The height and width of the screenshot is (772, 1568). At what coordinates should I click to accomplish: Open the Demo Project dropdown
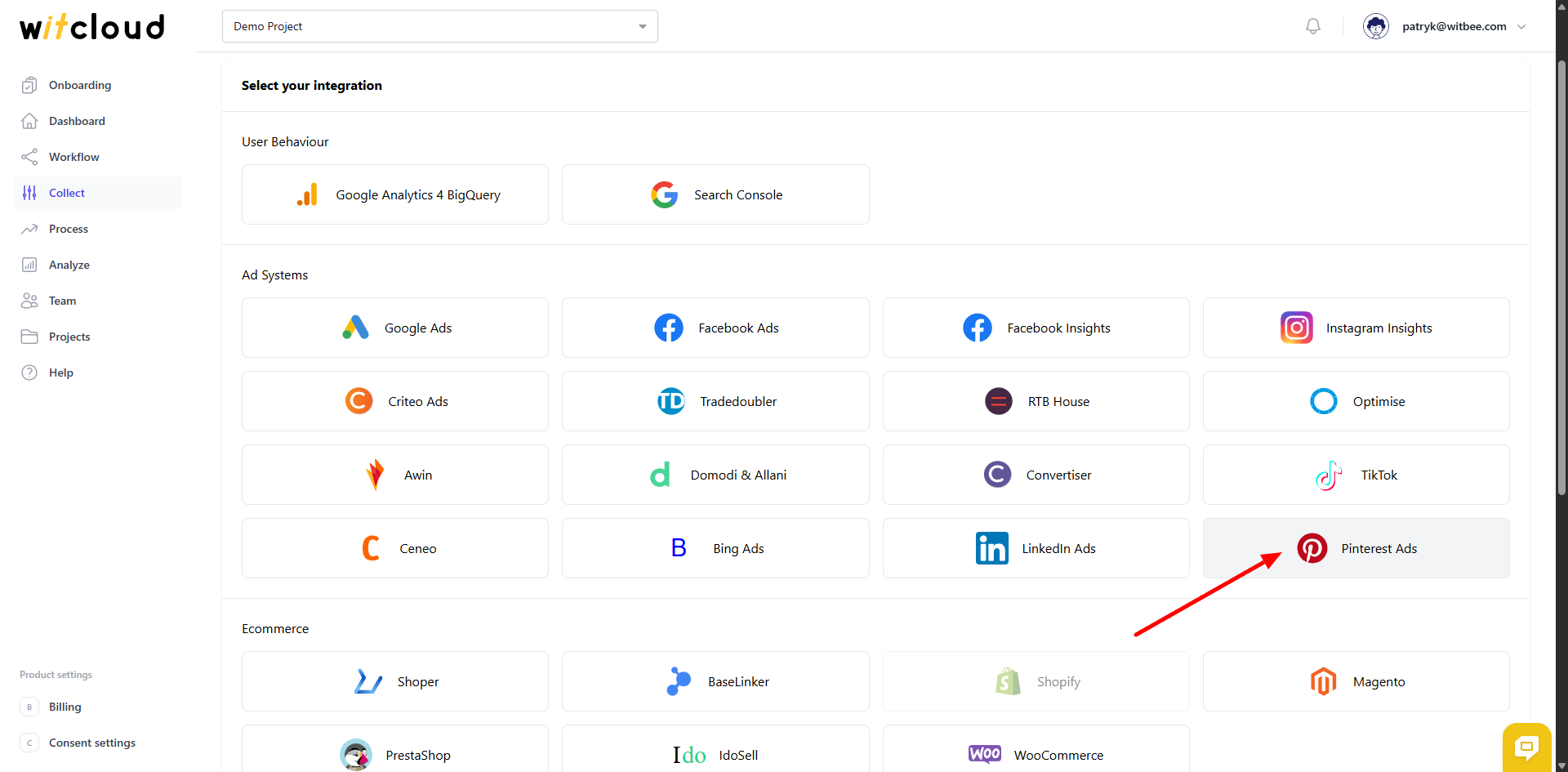pos(440,26)
